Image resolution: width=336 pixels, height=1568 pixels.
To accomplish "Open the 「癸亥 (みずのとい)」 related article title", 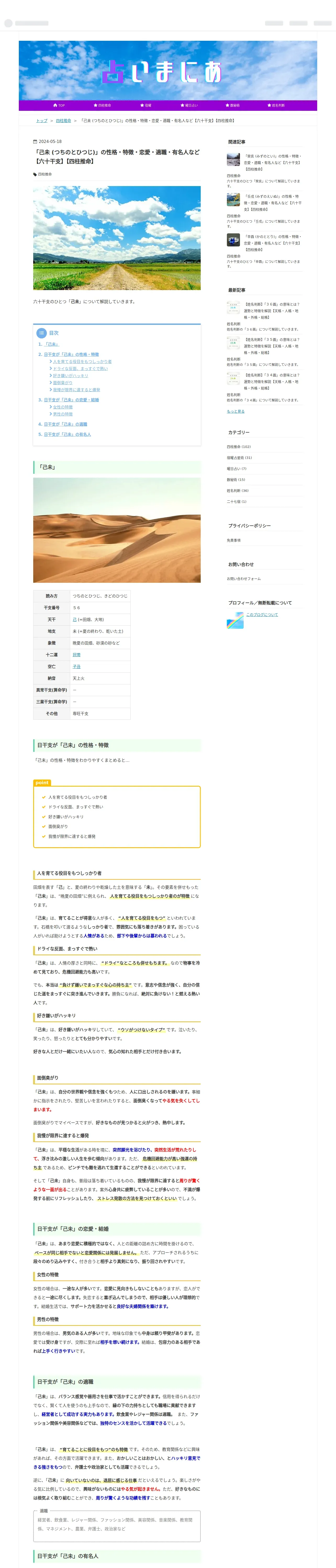I will pyautogui.click(x=273, y=163).
